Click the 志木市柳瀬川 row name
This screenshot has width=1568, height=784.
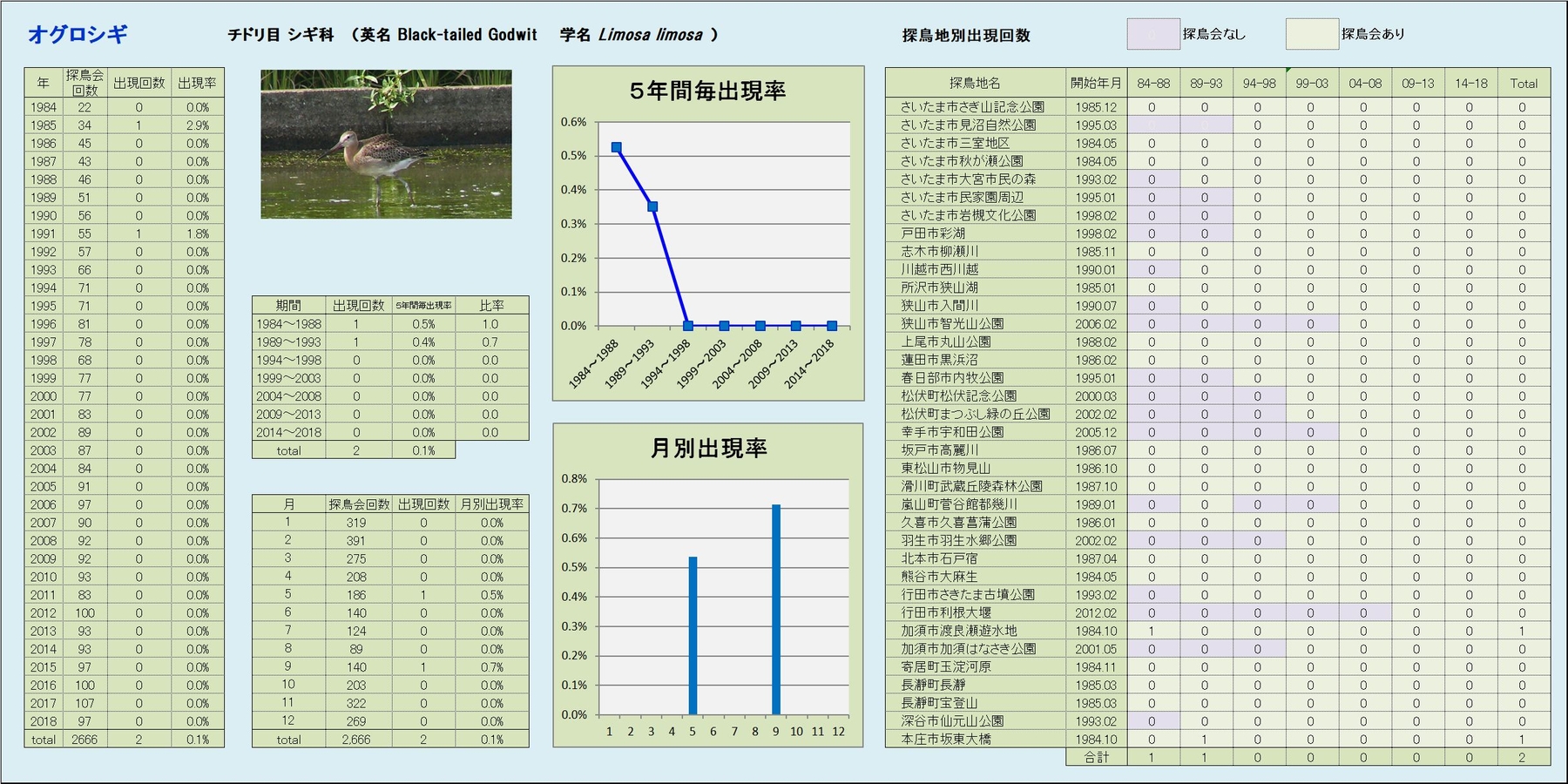click(x=940, y=252)
